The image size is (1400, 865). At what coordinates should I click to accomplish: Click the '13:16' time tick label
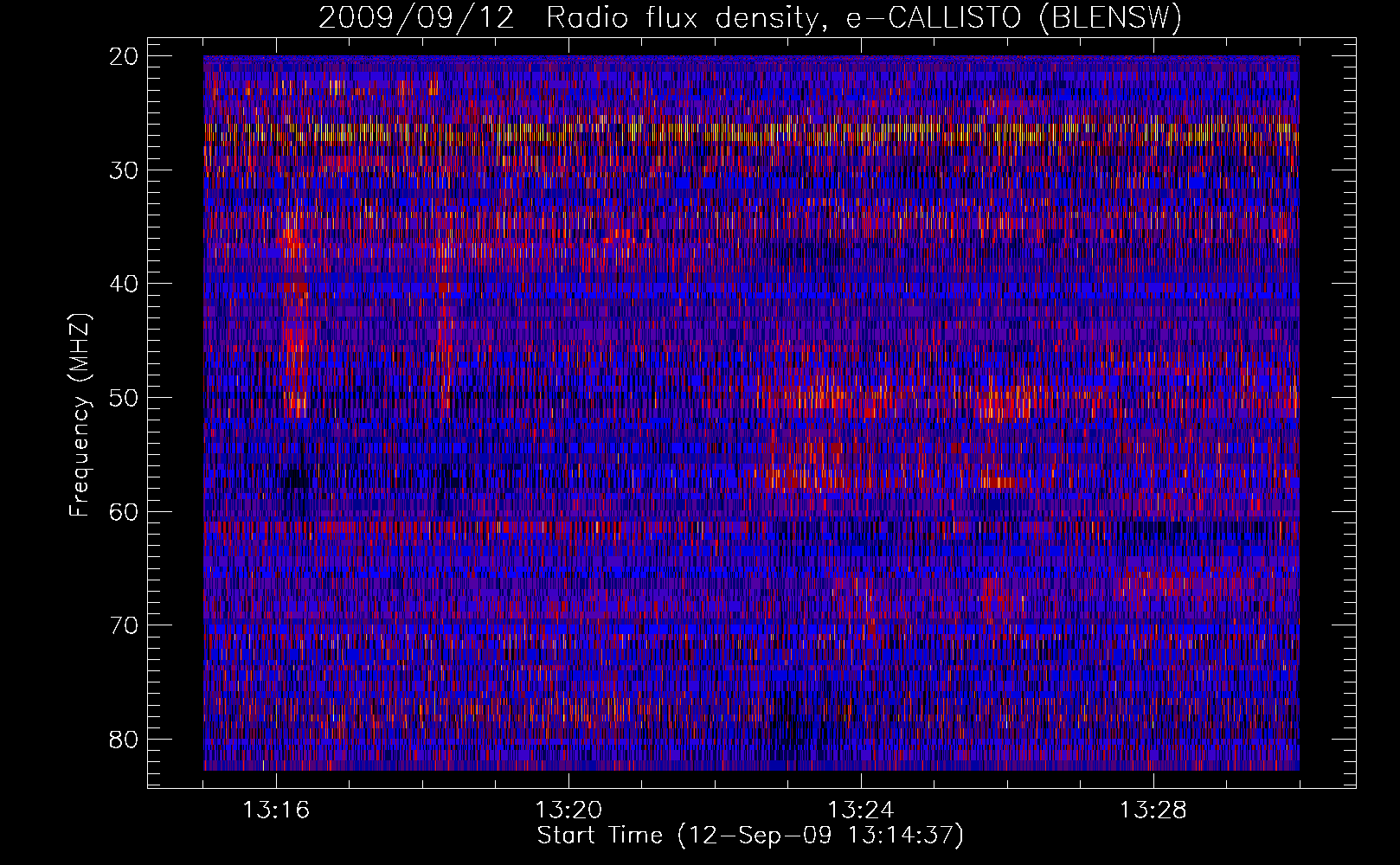pyautogui.click(x=276, y=811)
